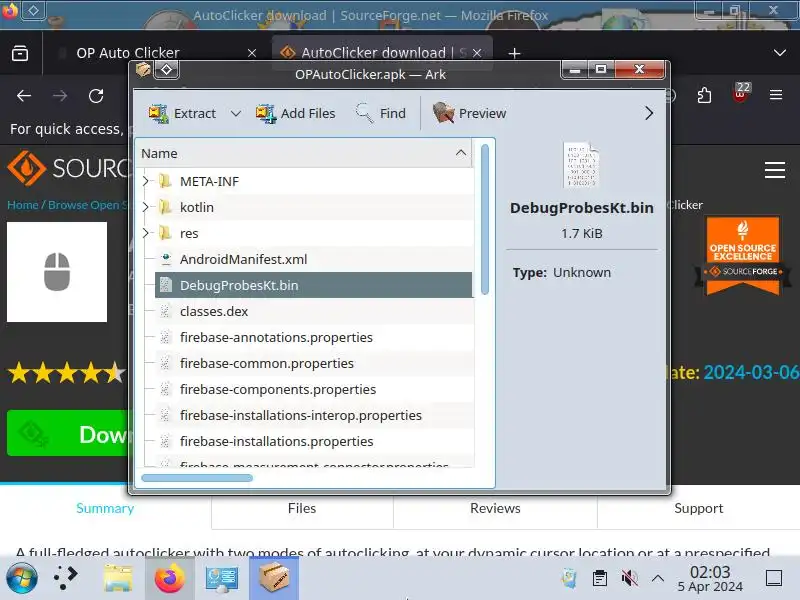The image size is (800, 600).
Task: Select classes.dex file
Action: coord(314,311)
